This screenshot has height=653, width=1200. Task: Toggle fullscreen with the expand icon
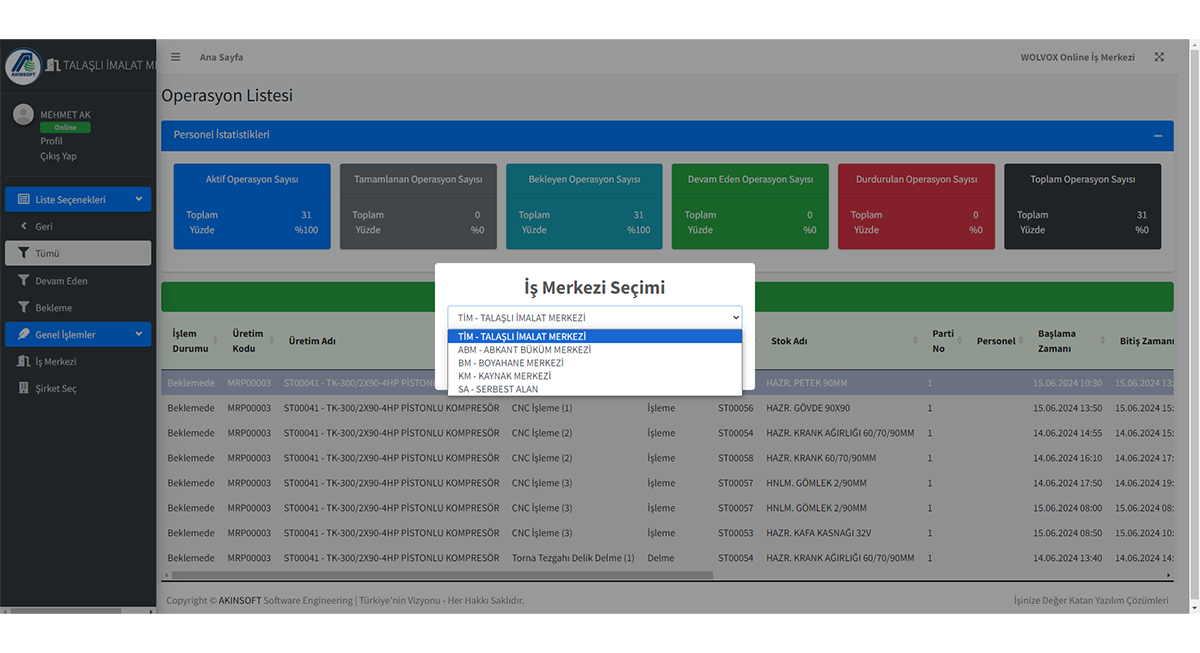1159,57
